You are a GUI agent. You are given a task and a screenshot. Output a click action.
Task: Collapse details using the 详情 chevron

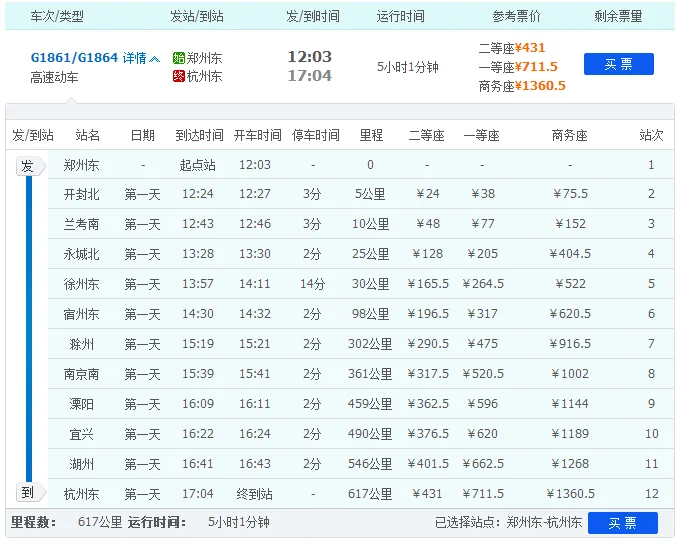click(154, 59)
